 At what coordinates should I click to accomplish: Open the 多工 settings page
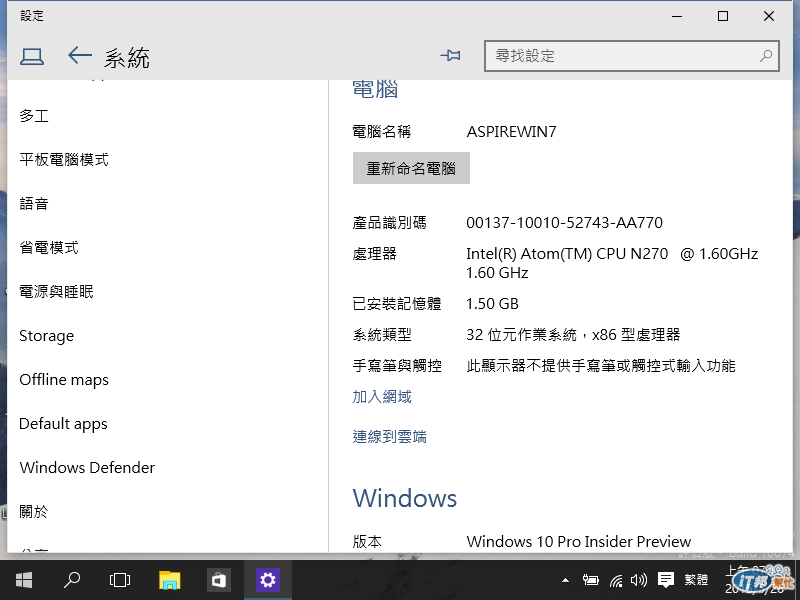point(34,116)
